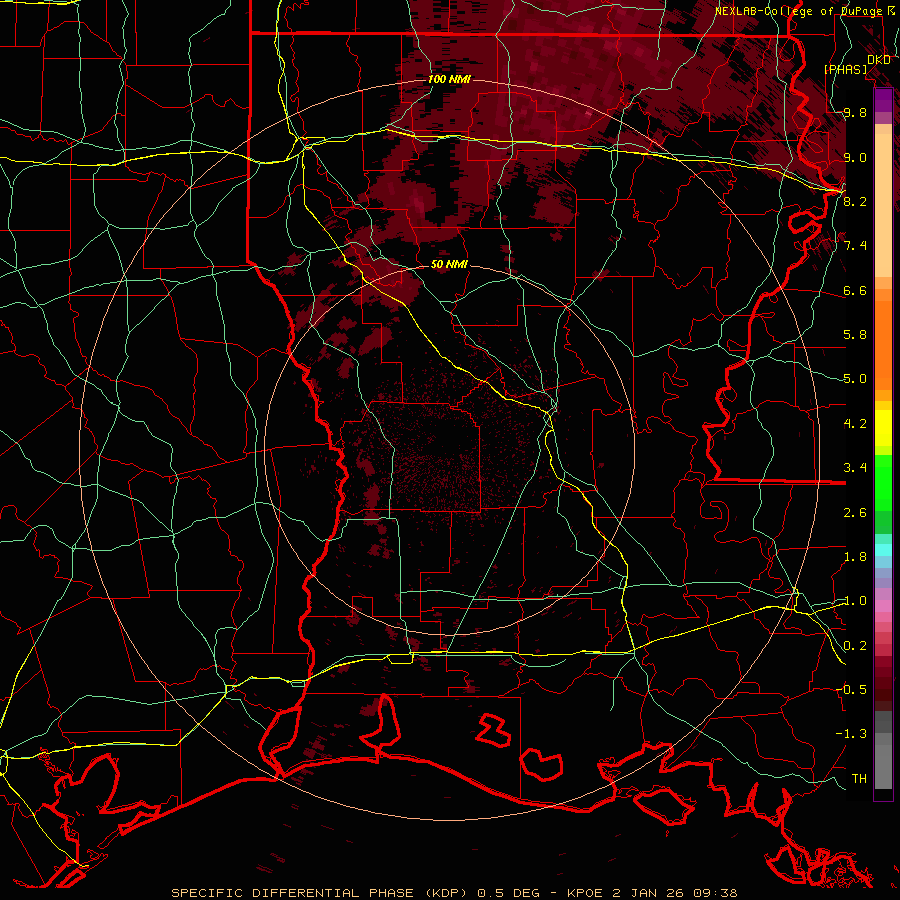Select the "2.6" color scale value
Screen dimensions: 900x900
pyautogui.click(x=855, y=513)
